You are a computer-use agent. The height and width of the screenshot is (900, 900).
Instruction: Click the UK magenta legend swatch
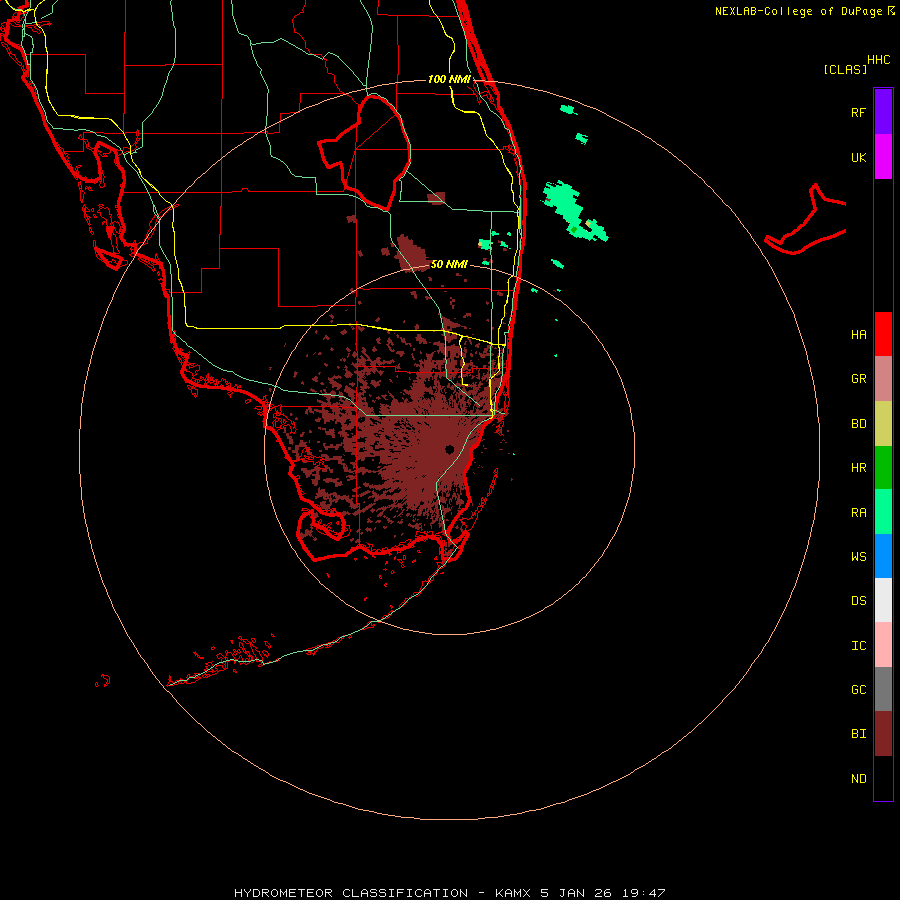883,157
